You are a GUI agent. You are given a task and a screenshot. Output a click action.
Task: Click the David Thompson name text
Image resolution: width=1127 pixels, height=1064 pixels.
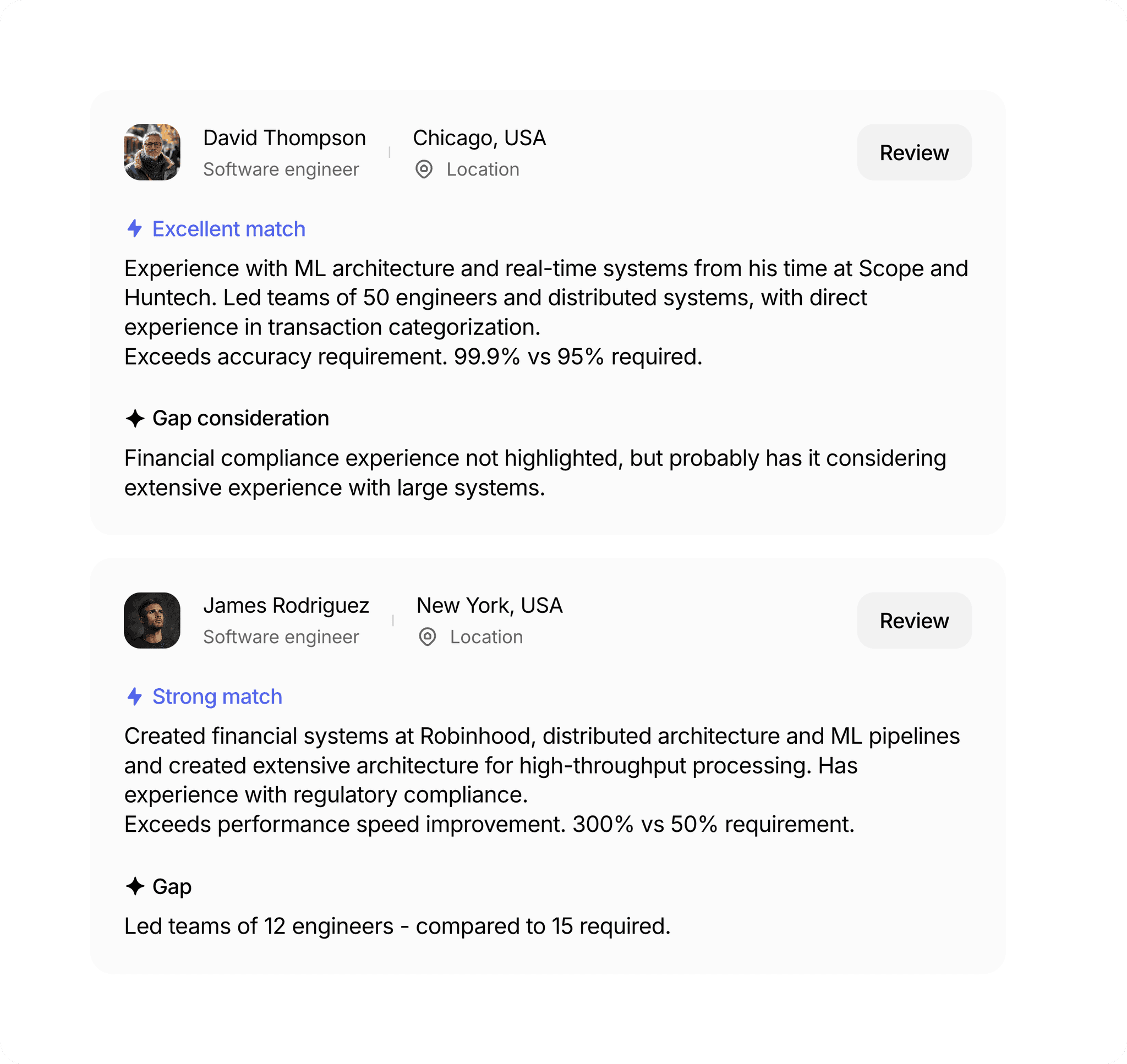[285, 138]
